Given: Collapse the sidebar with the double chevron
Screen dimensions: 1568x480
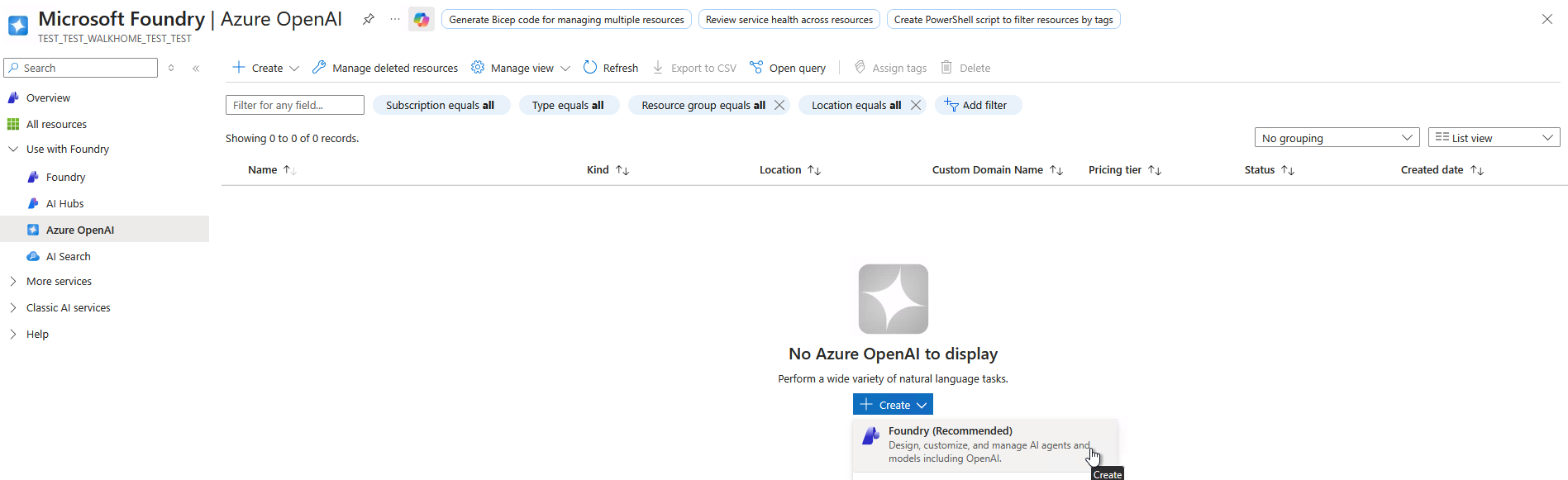Looking at the screenshot, I should pos(196,69).
